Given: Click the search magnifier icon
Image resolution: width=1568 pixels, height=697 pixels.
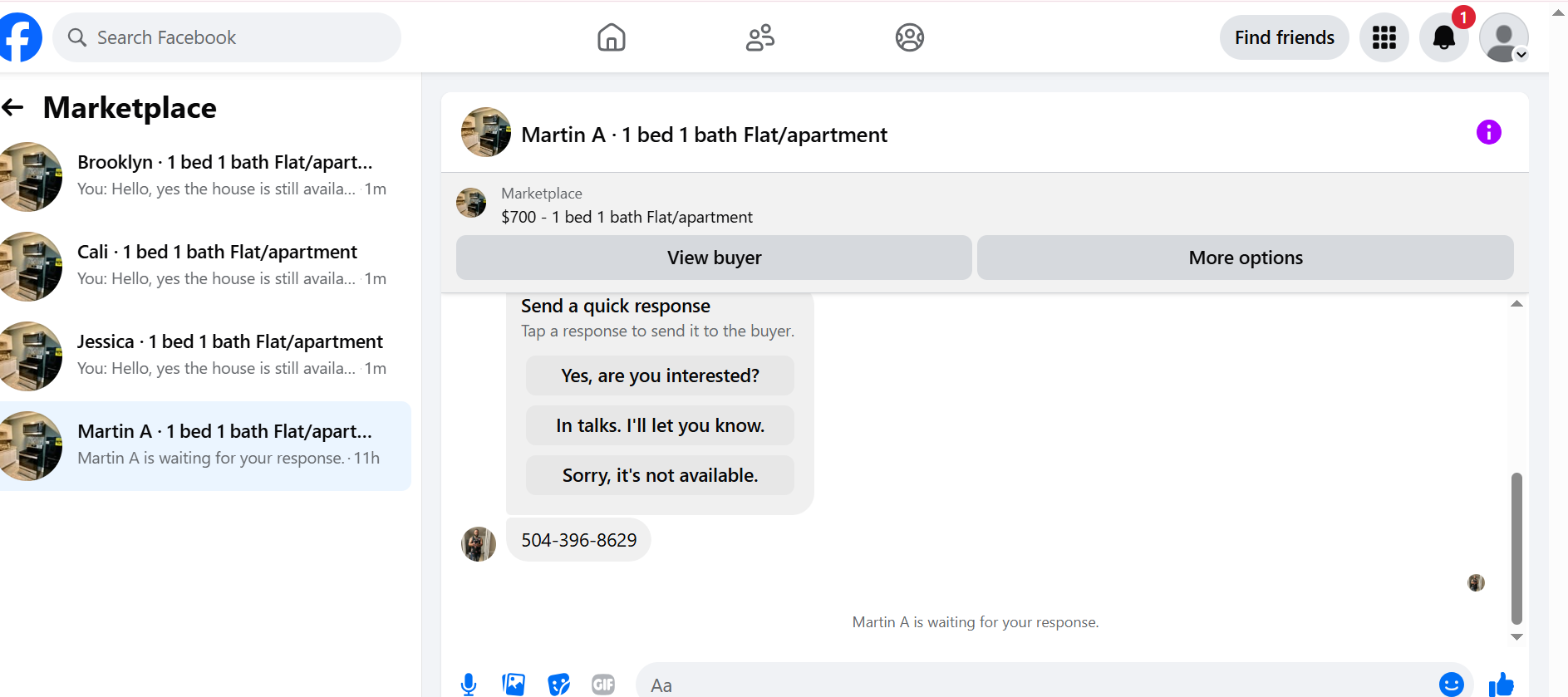Looking at the screenshot, I should (x=77, y=37).
